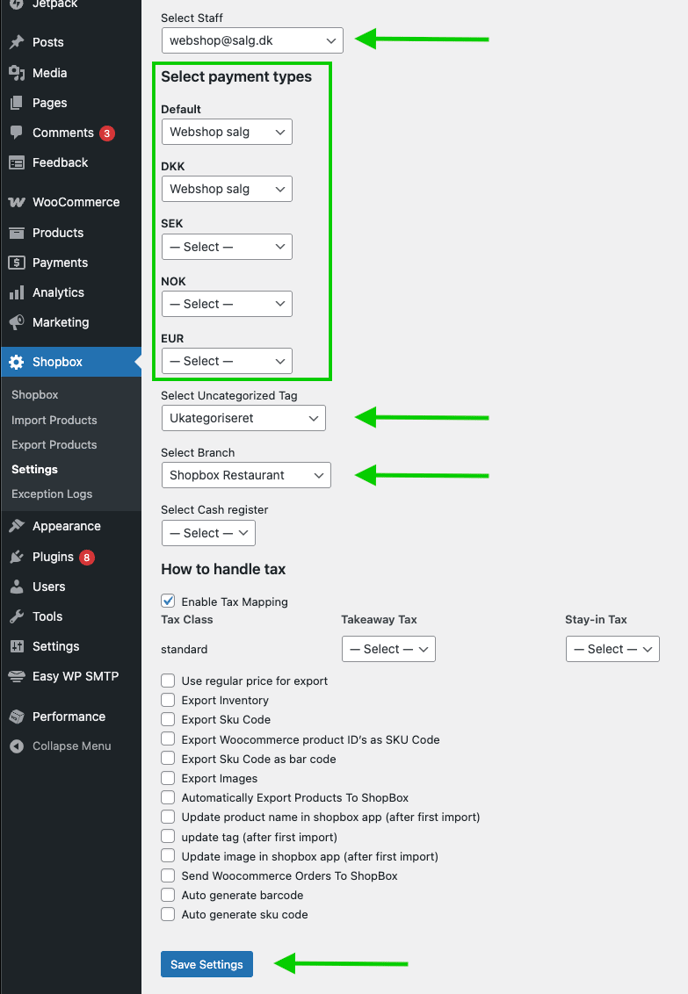Viewport: 688px width, 994px height.
Task: Open the Takeaway Tax dropdown for standard
Action: [388, 649]
